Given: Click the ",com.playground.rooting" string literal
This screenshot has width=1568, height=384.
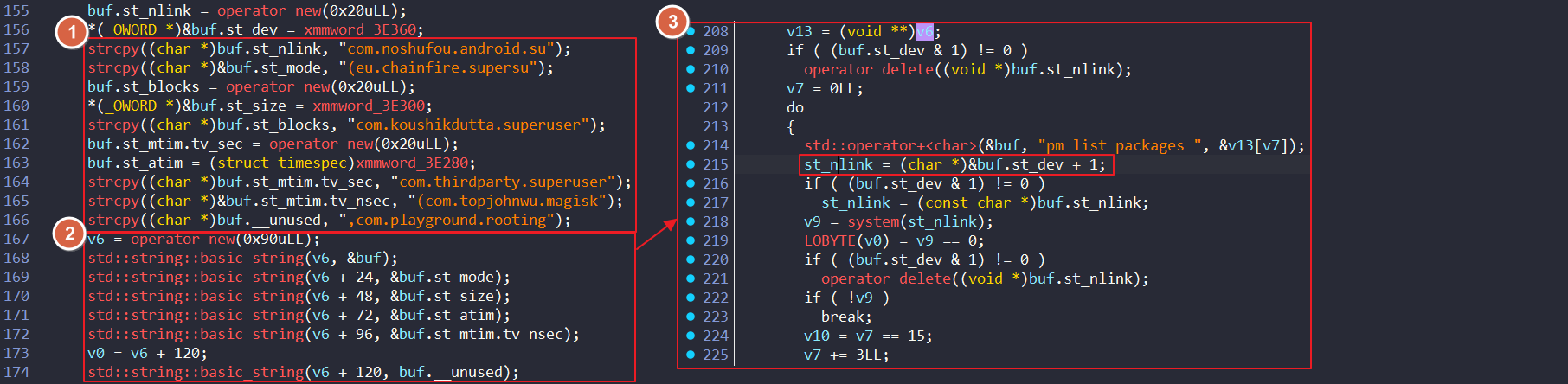Looking at the screenshot, I should point(447,220).
